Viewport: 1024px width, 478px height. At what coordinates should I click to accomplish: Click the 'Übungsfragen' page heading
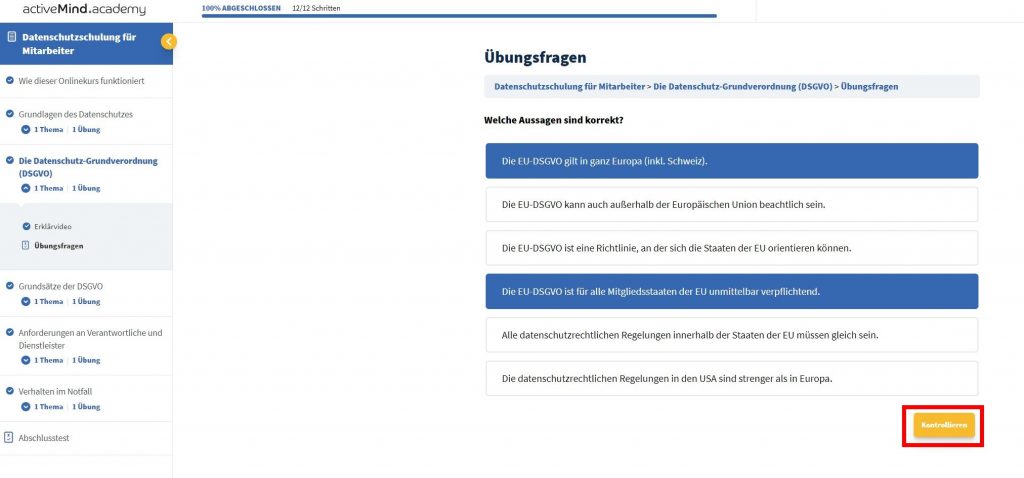click(535, 57)
